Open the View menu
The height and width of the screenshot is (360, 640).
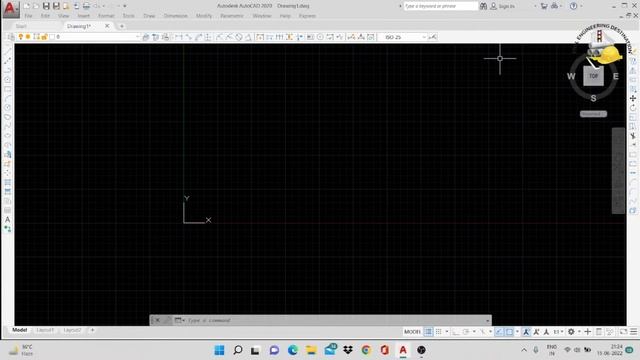(63, 16)
